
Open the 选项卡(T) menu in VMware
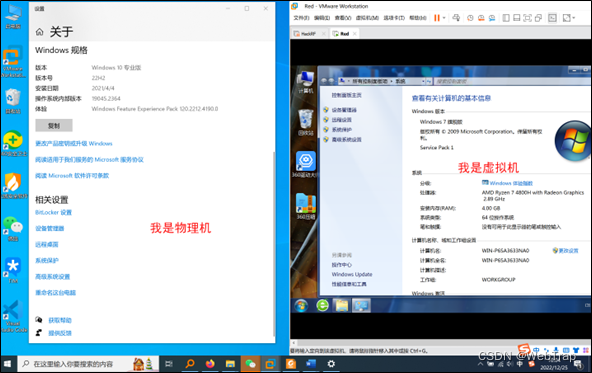pos(394,18)
